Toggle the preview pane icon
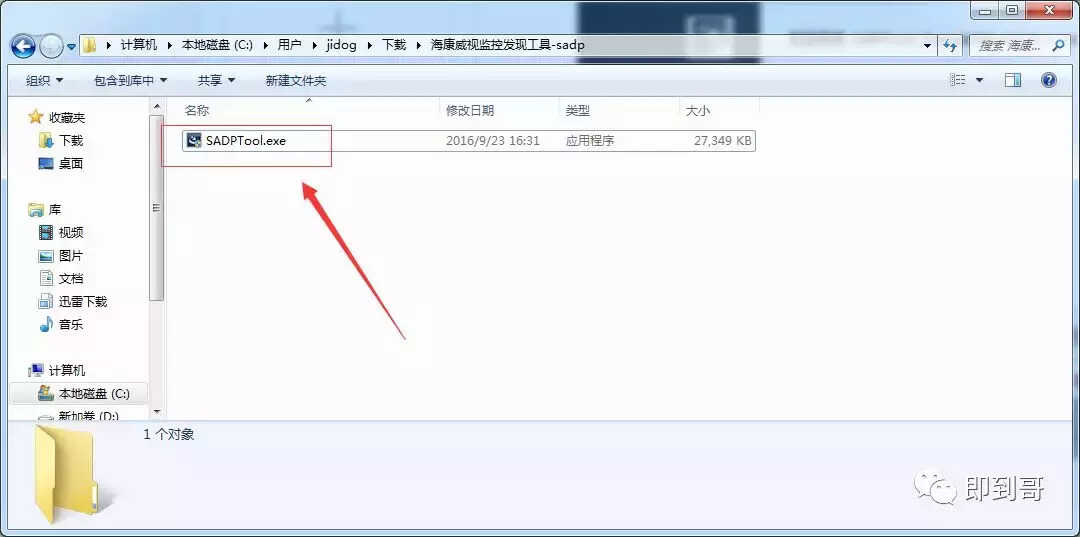Image resolution: width=1080 pixels, height=537 pixels. [1012, 81]
